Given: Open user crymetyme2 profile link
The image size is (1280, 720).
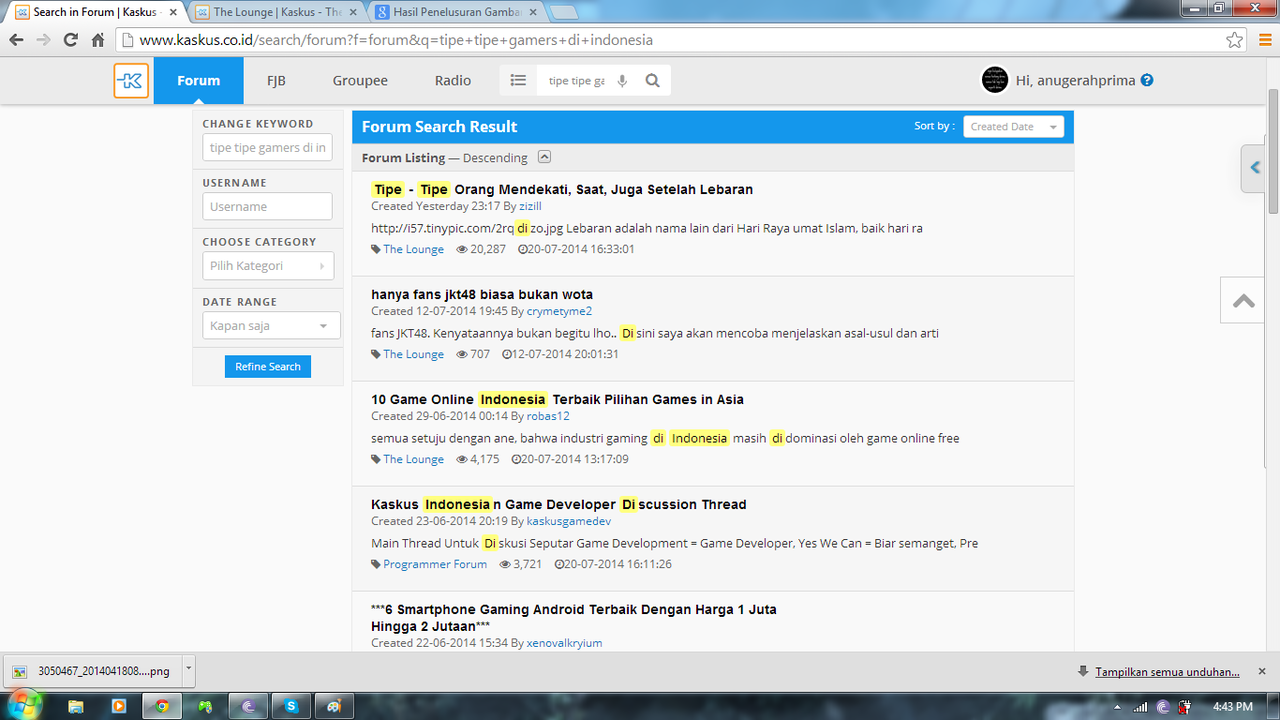Looking at the screenshot, I should (x=559, y=312).
